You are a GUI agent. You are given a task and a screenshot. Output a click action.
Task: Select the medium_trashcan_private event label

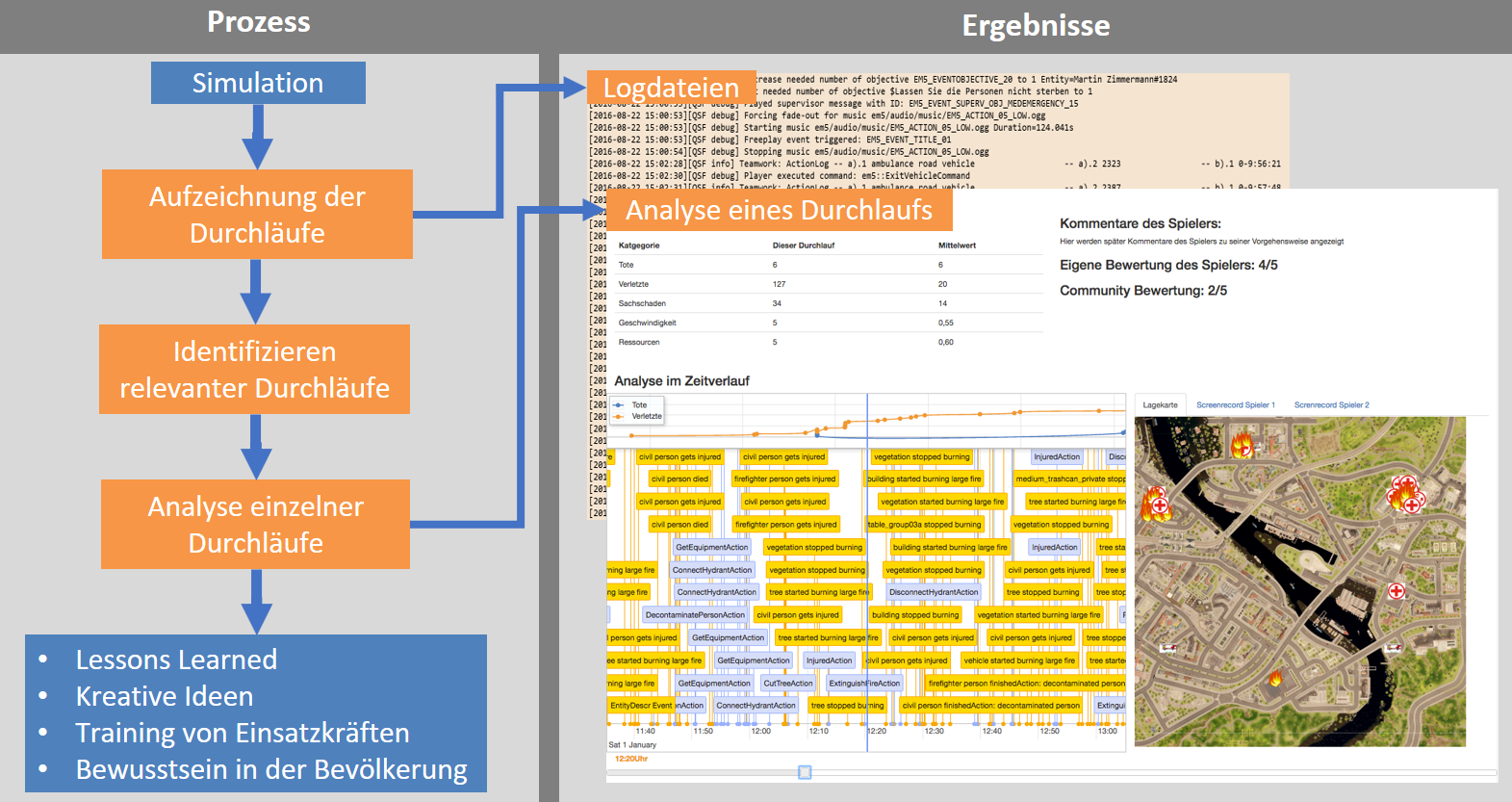click(x=1070, y=479)
